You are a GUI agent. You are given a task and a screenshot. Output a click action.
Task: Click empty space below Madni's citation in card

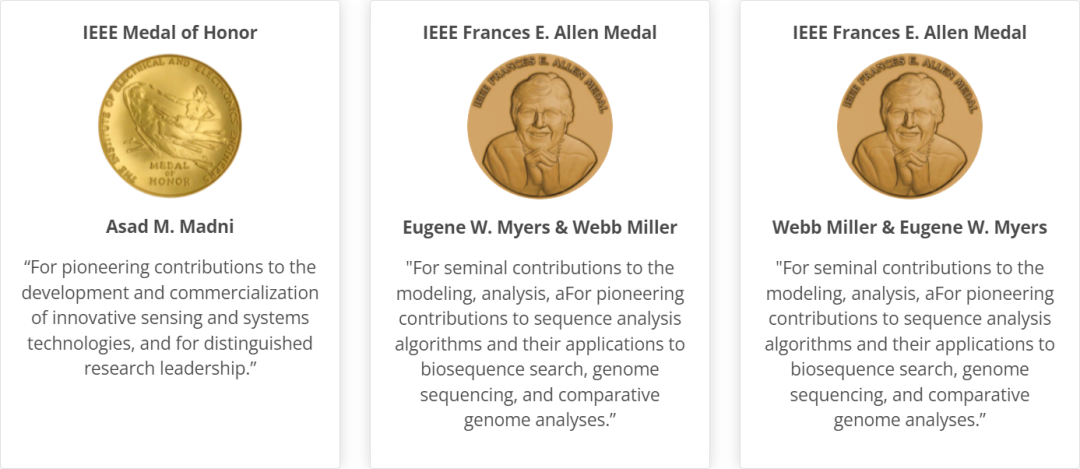pos(170,424)
